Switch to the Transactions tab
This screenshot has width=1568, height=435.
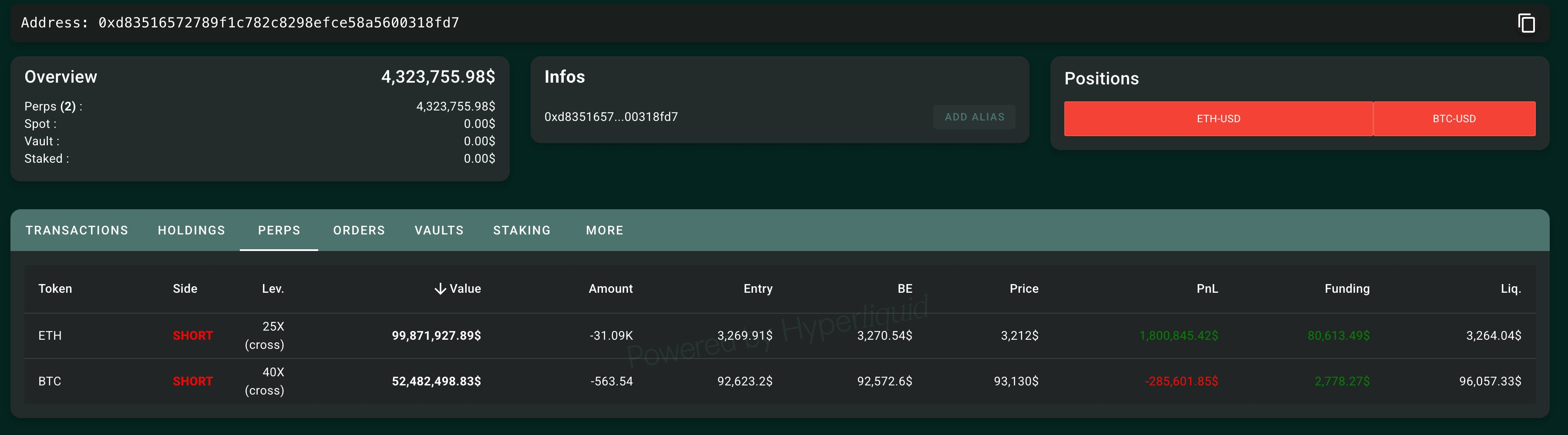pyautogui.click(x=77, y=231)
